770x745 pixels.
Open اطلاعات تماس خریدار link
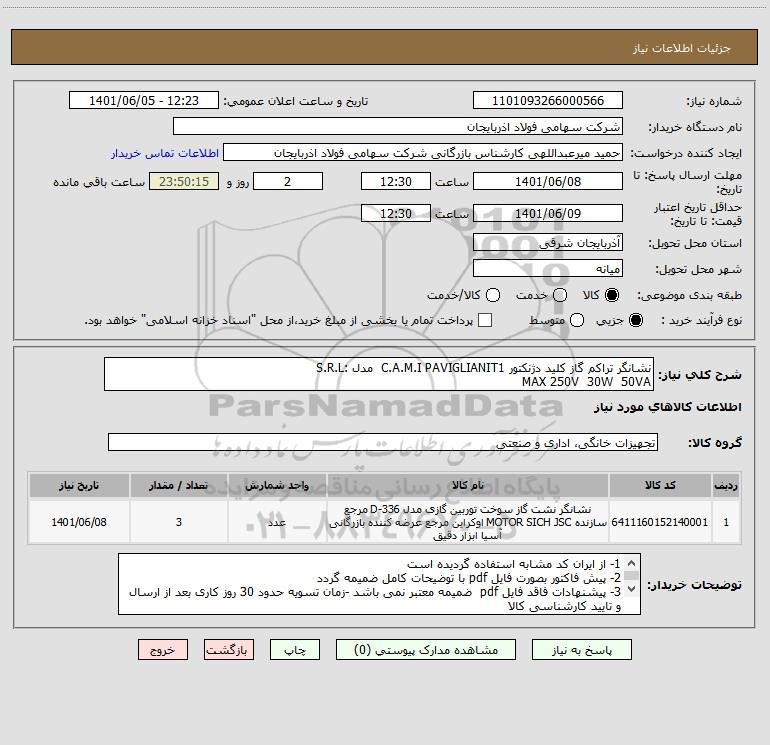(165, 153)
